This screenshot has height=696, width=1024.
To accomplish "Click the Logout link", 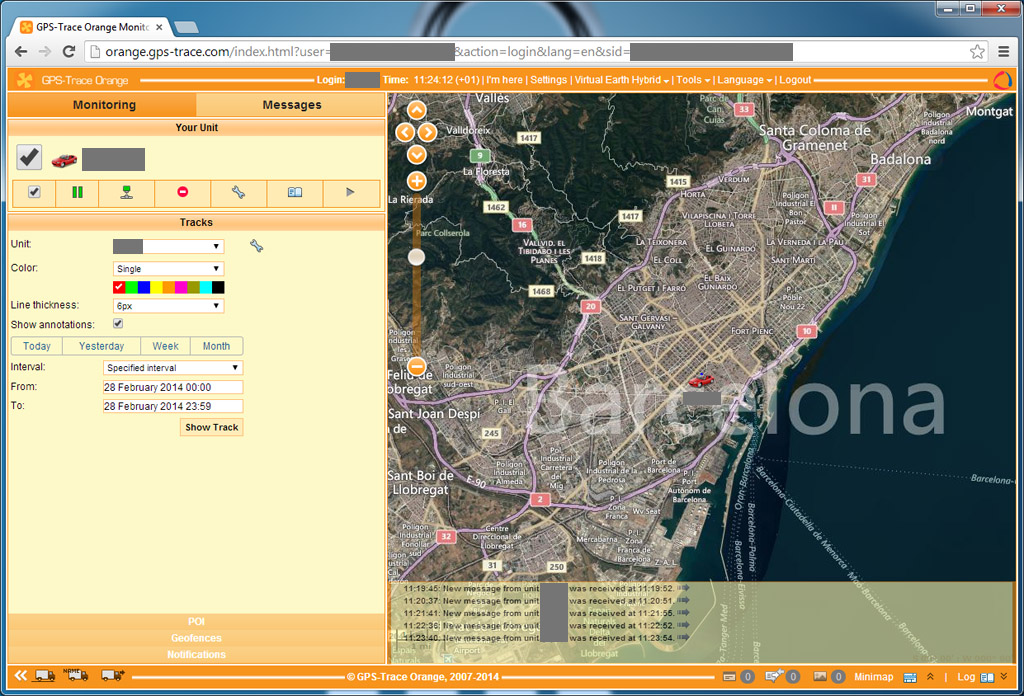I will click(795, 80).
